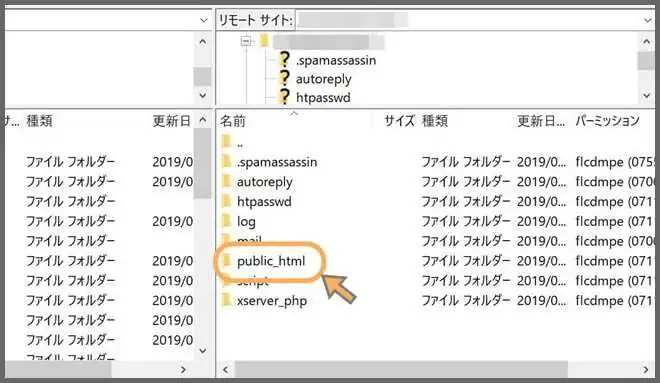The width and height of the screenshot is (660, 383).
Task: Click the .spamassassin question mark icon in the tree
Action: pyautogui.click(x=285, y=60)
